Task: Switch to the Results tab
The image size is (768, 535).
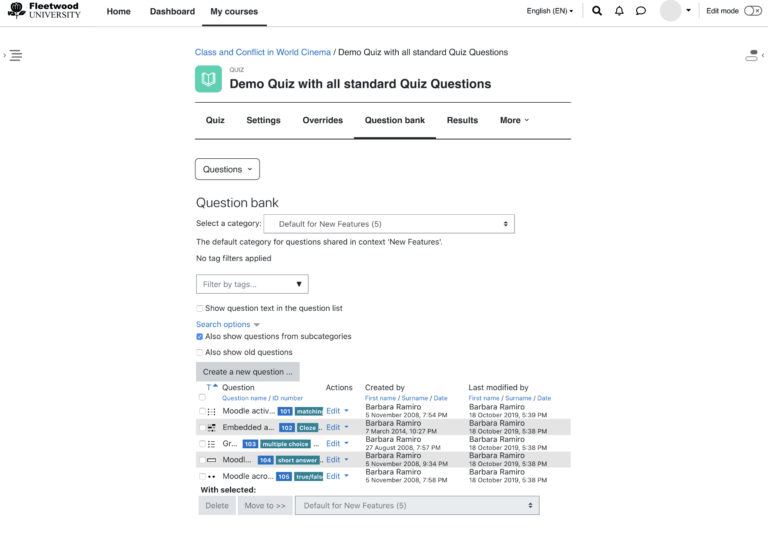Action: pos(462,120)
